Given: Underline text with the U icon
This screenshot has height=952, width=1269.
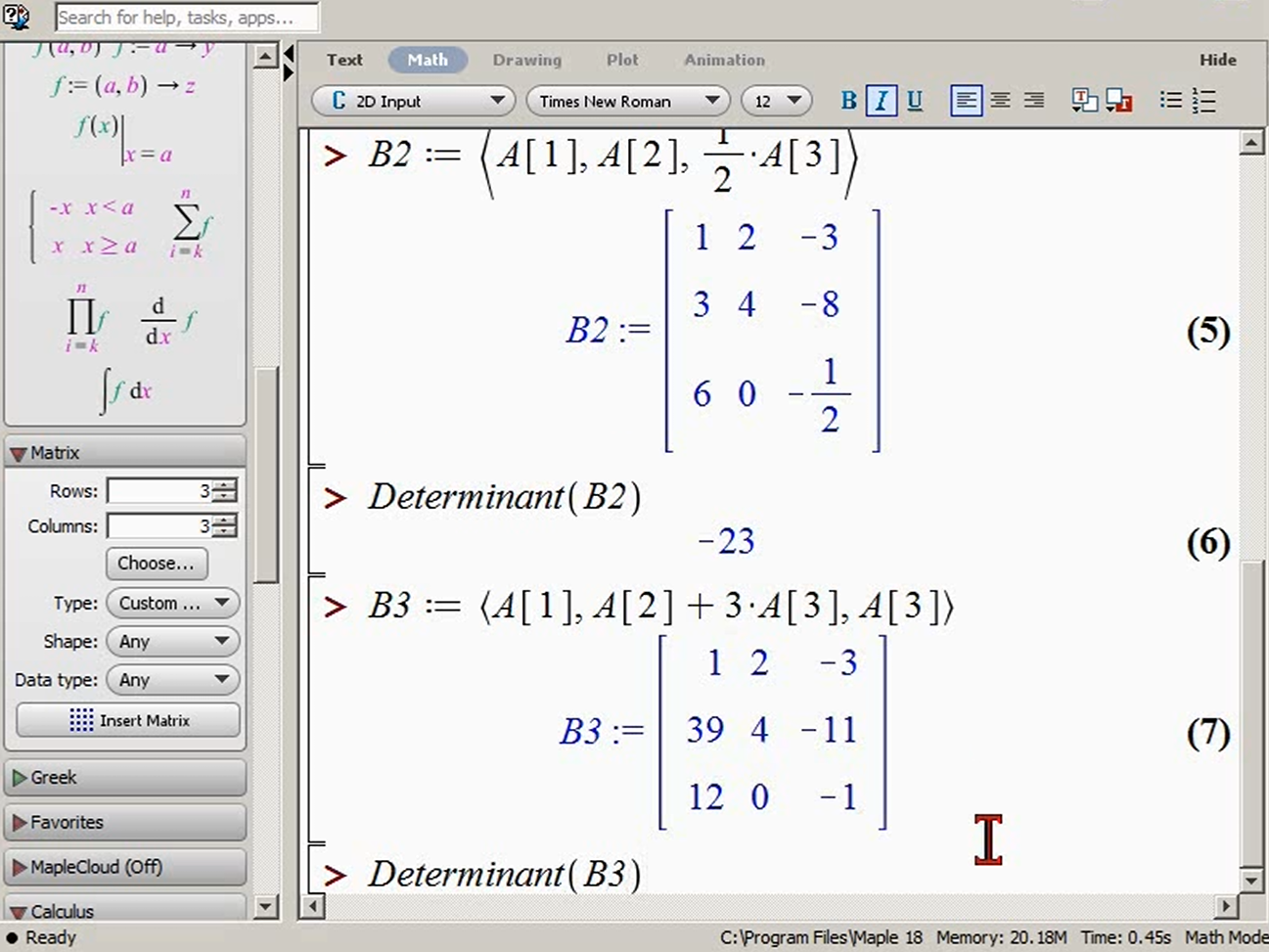Looking at the screenshot, I should click(x=915, y=101).
